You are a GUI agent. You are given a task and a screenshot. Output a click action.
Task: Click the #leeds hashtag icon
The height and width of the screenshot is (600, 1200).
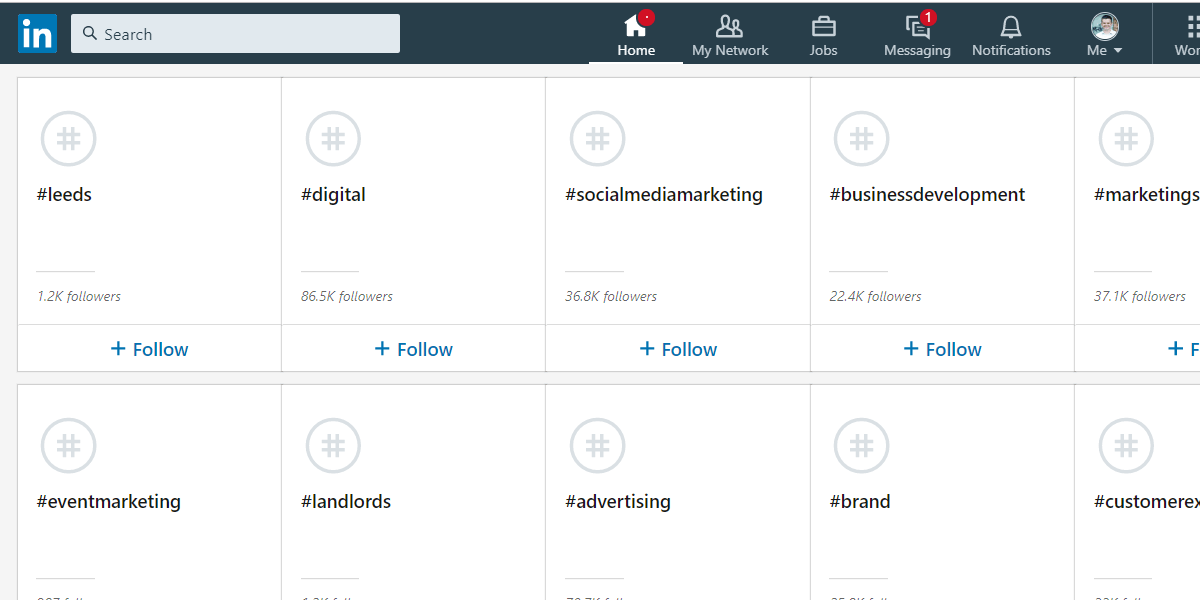(x=68, y=139)
